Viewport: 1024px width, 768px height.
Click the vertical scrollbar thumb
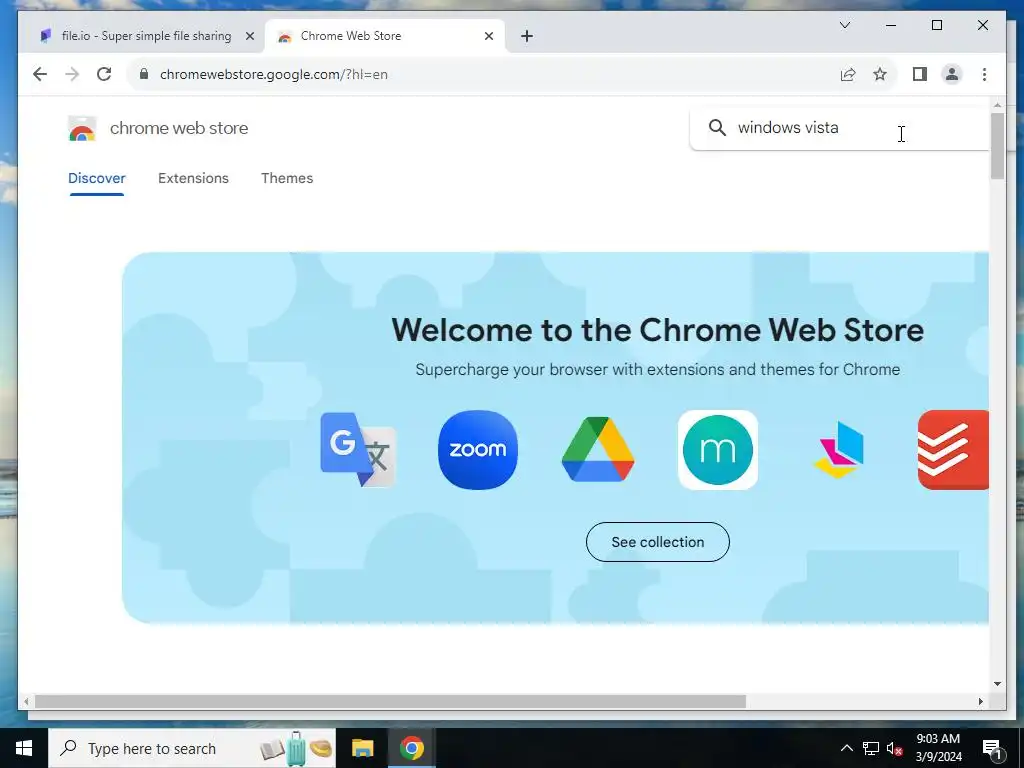click(x=997, y=146)
